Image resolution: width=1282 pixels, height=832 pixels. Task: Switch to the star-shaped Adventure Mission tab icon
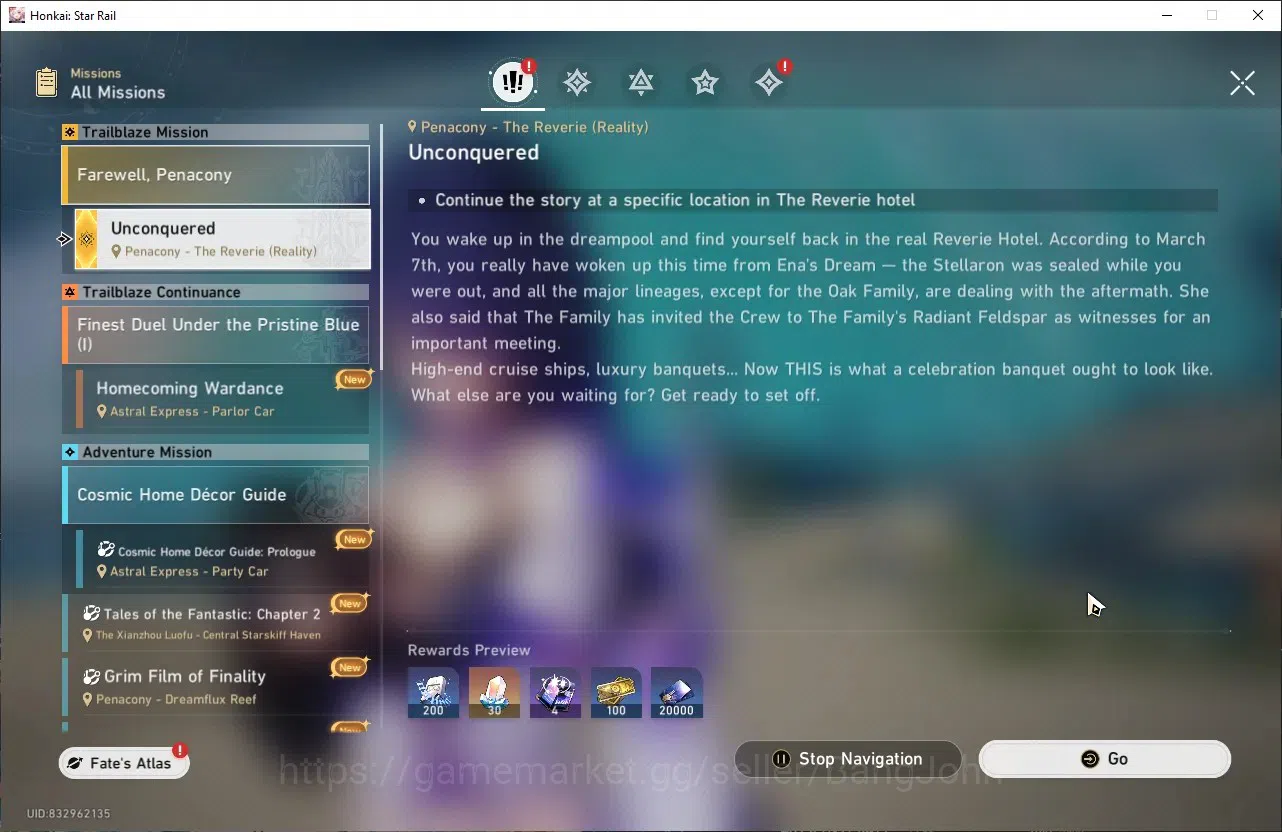point(705,83)
